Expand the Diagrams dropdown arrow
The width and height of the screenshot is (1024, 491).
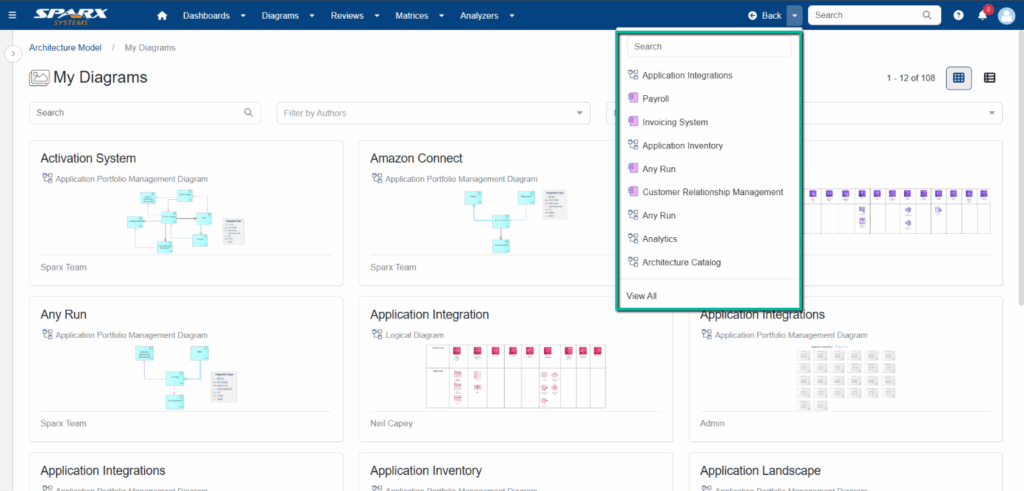point(312,16)
